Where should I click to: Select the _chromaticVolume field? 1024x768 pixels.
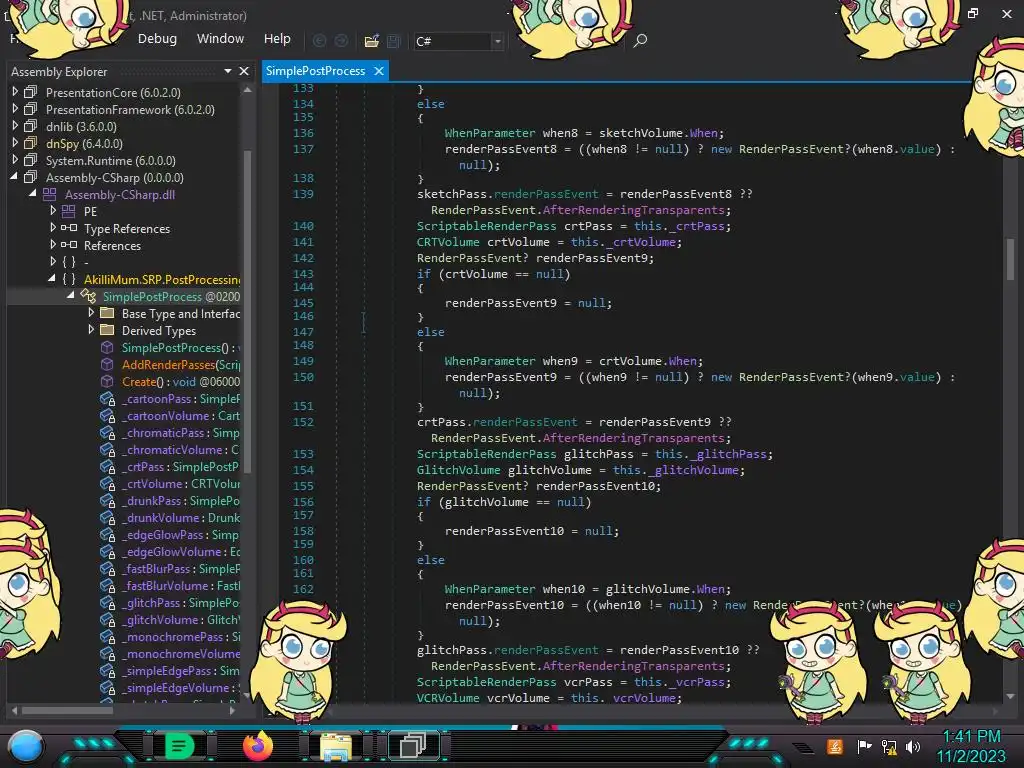pos(181,449)
